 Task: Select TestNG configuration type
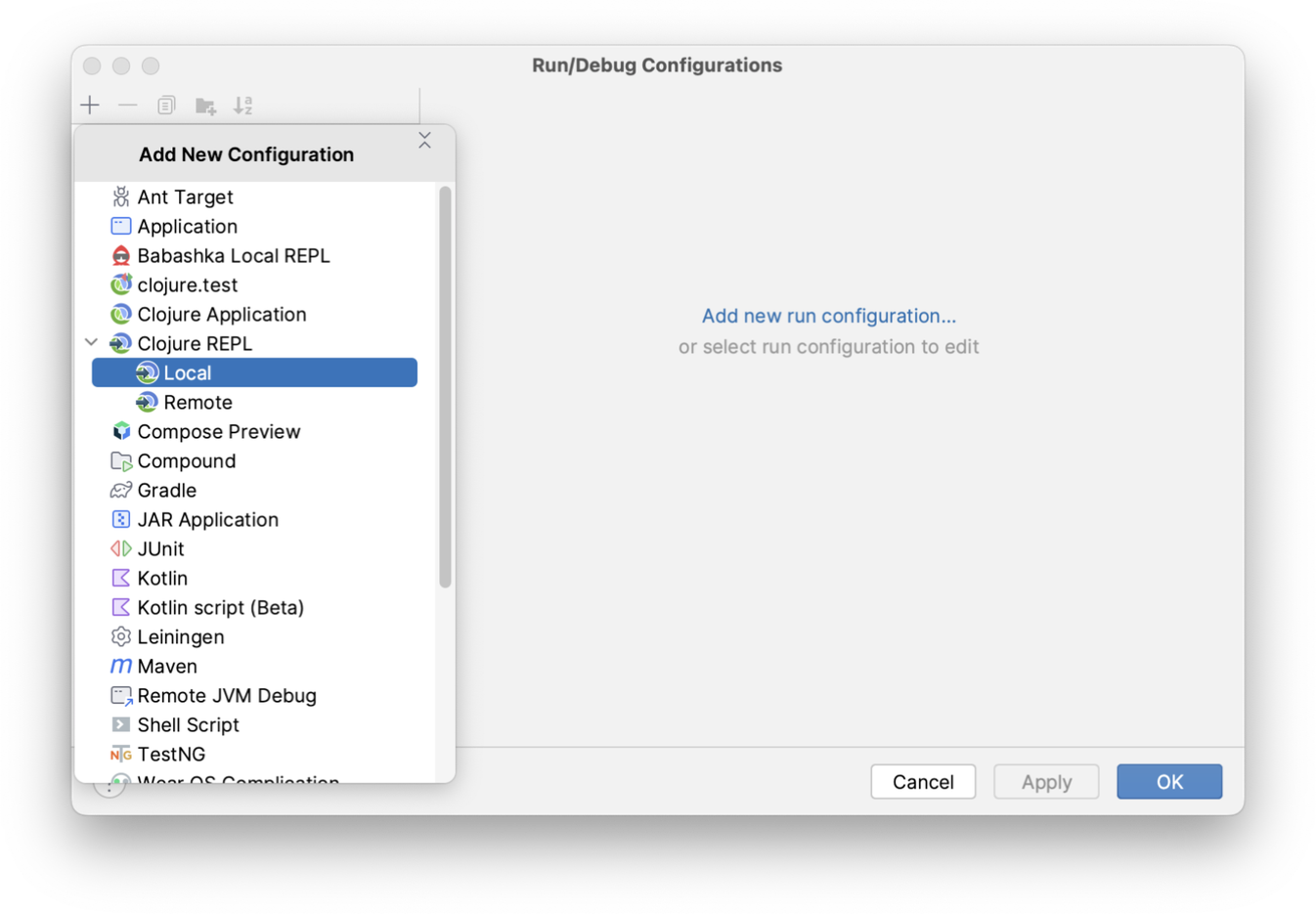[x=171, y=754]
